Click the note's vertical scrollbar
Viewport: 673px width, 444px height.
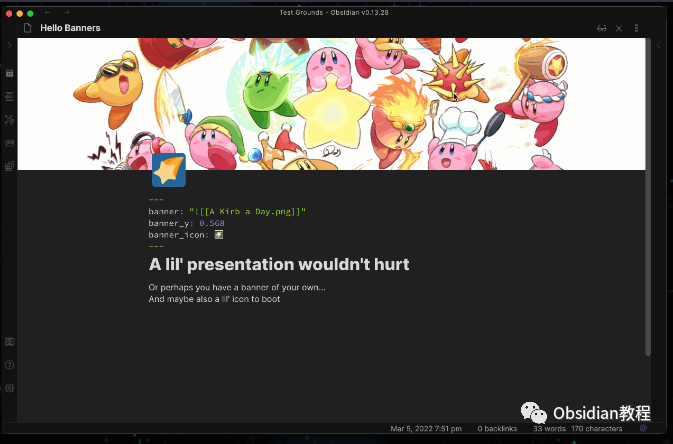[x=648, y=197]
